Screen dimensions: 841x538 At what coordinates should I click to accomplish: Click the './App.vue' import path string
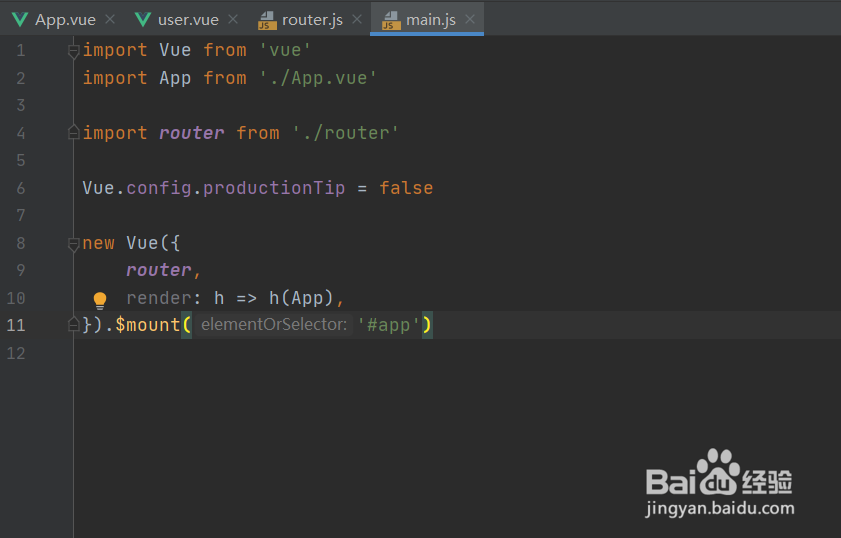click(x=318, y=78)
